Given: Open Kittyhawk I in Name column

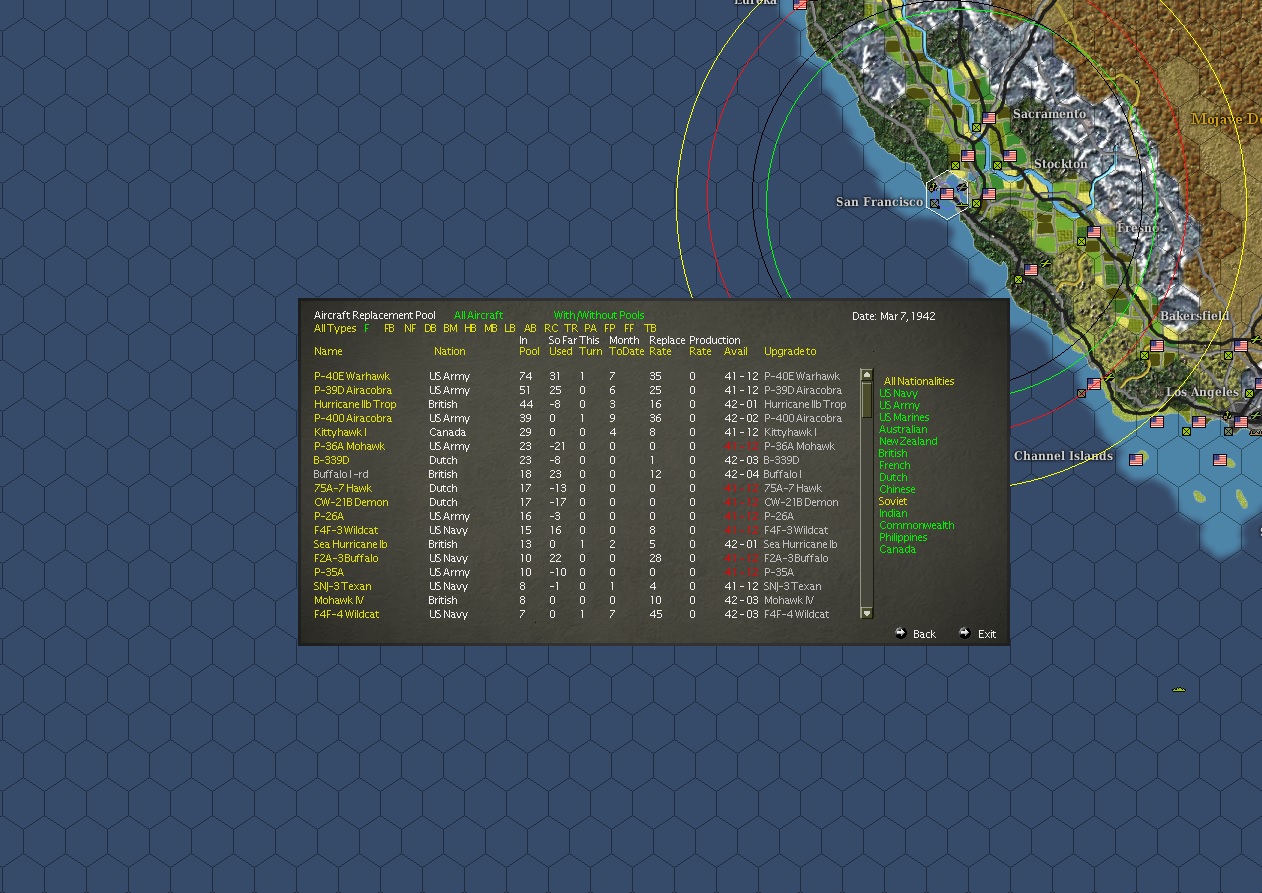Looking at the screenshot, I should point(340,432).
